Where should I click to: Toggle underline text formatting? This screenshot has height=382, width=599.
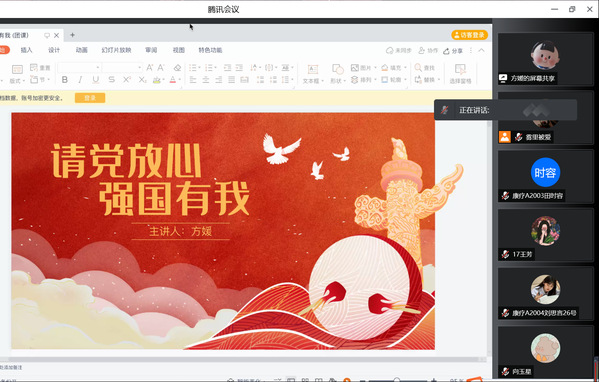coord(96,80)
